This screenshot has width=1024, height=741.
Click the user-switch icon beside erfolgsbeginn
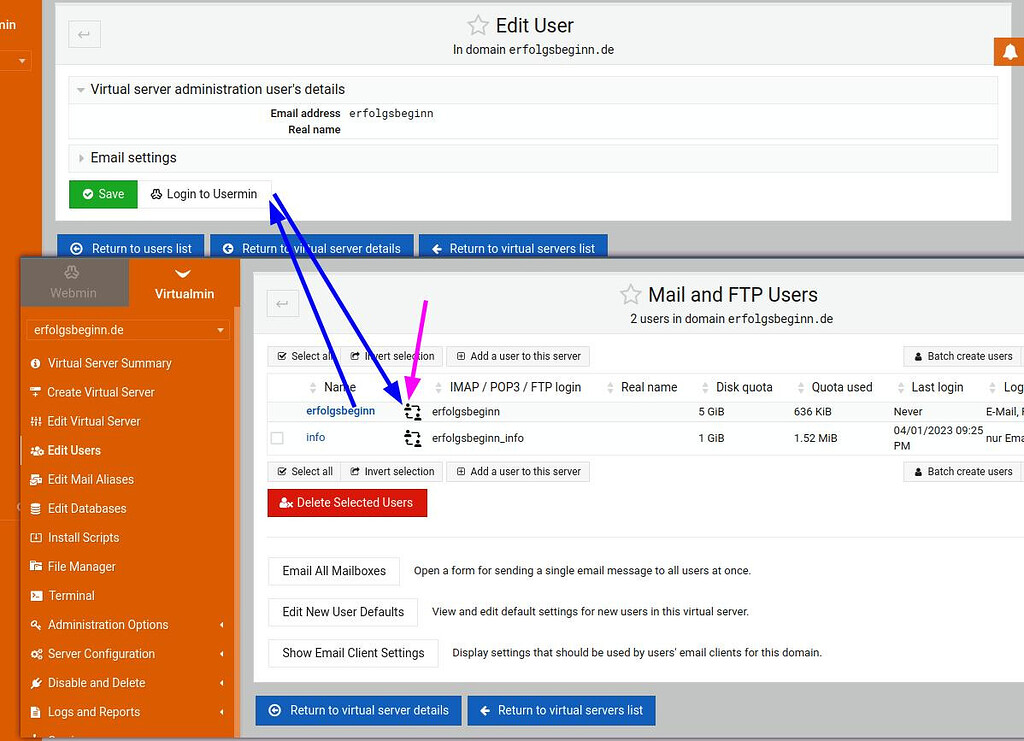coord(412,411)
